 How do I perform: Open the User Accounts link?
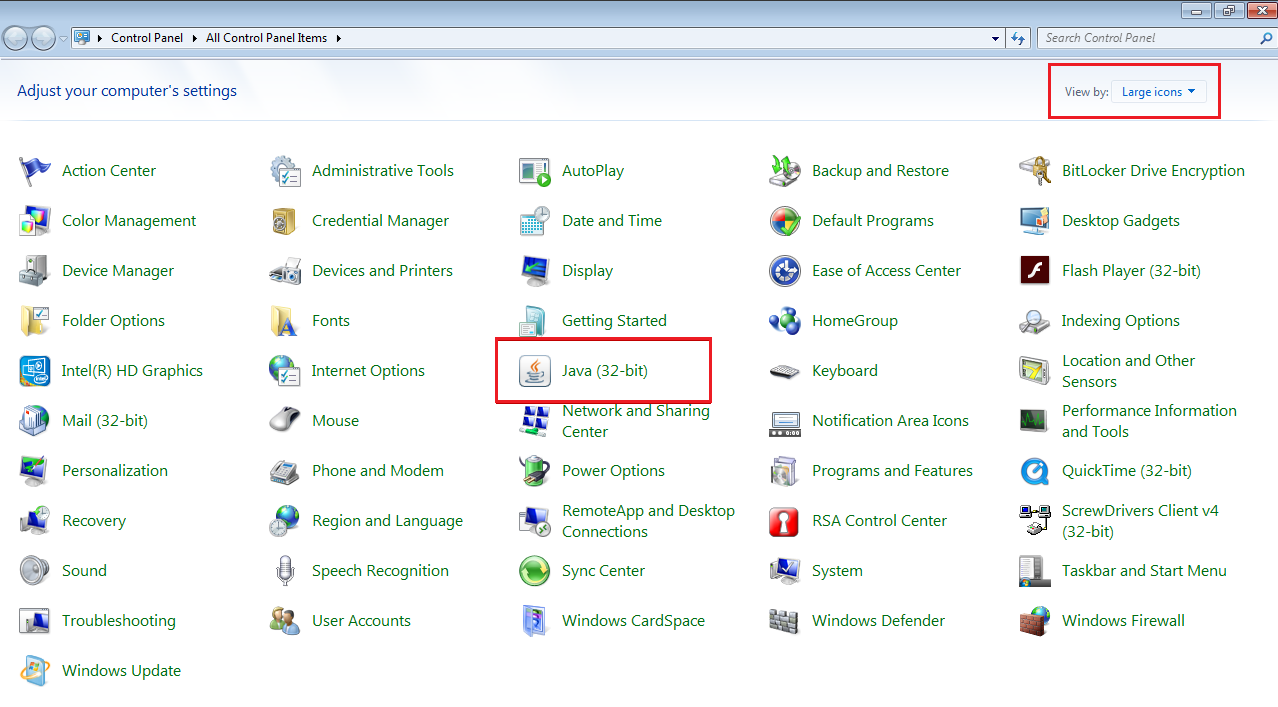[x=361, y=621]
